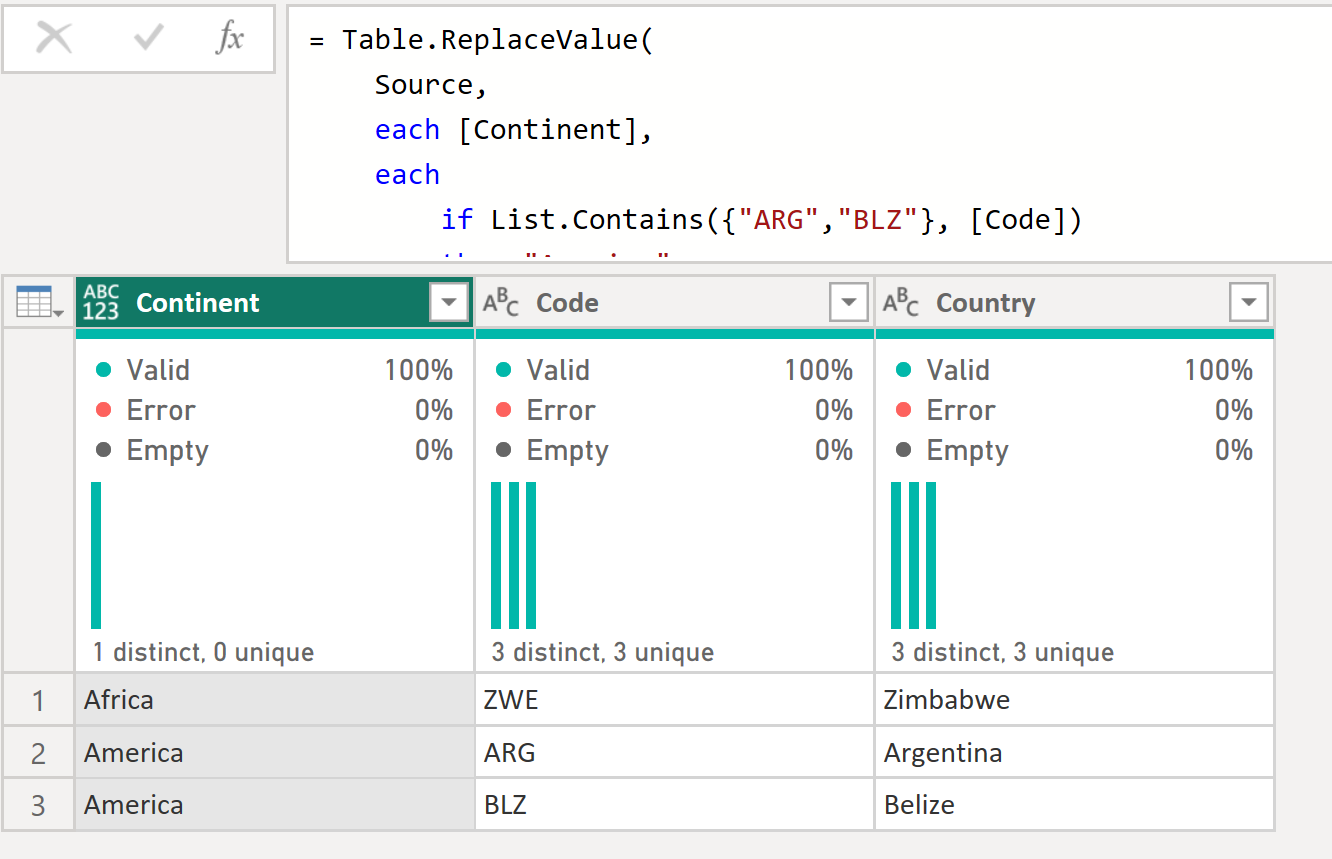Screen dimensions: 1332x859
Task: Click inside the formula bar editor
Action: coord(809,132)
